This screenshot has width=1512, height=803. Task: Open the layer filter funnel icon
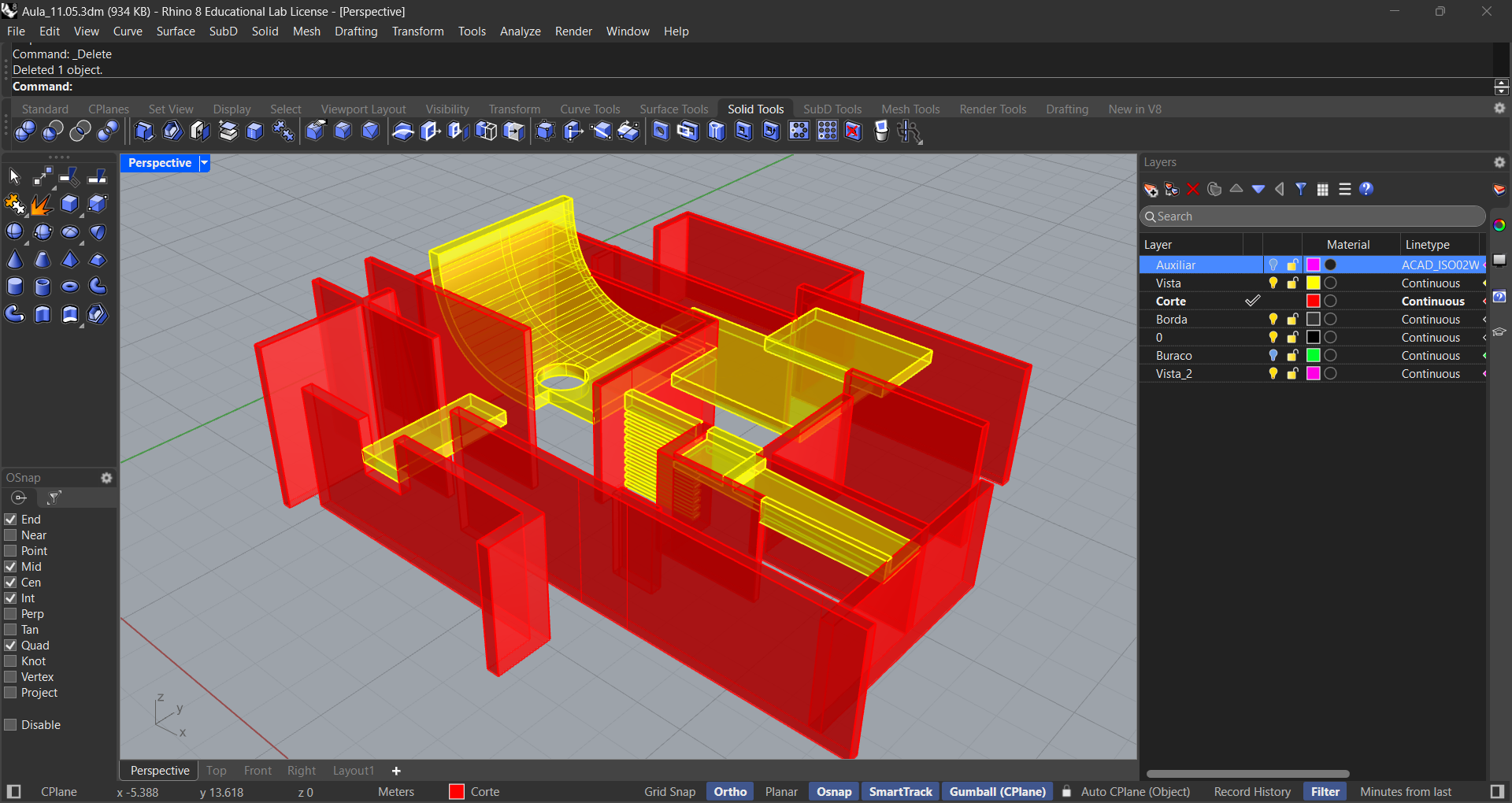click(1301, 189)
